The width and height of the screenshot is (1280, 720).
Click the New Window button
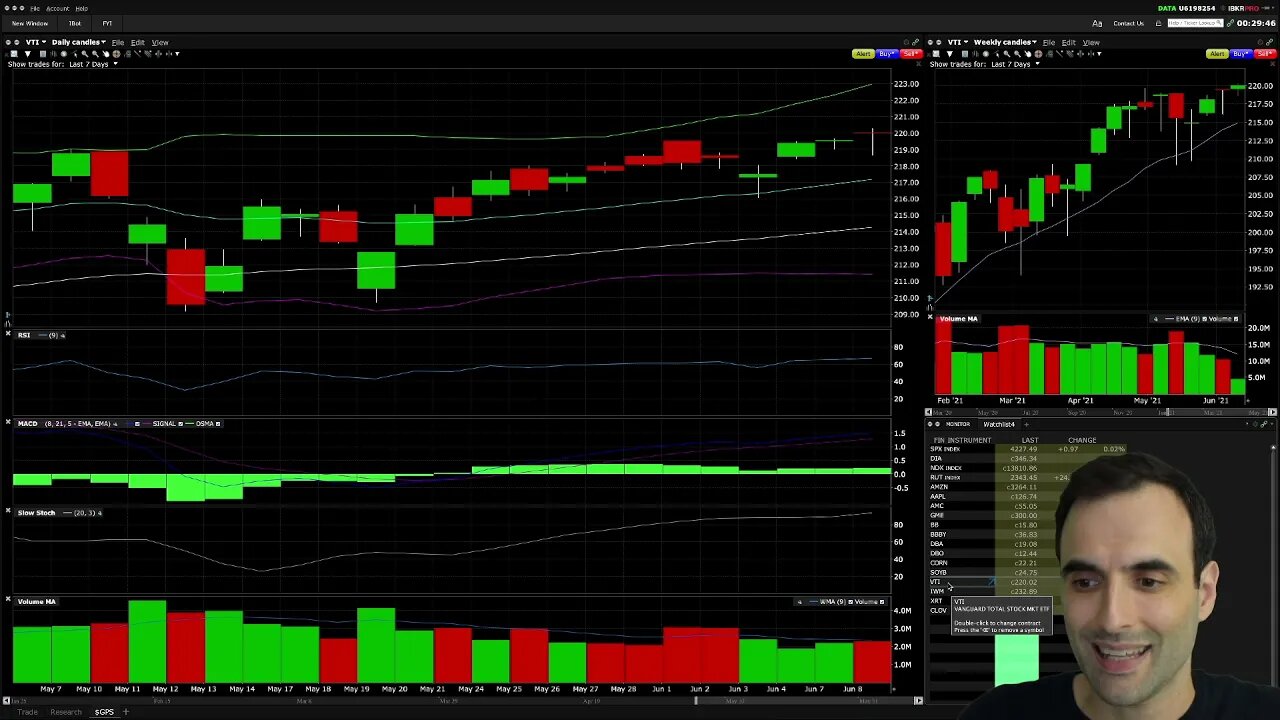click(29, 23)
